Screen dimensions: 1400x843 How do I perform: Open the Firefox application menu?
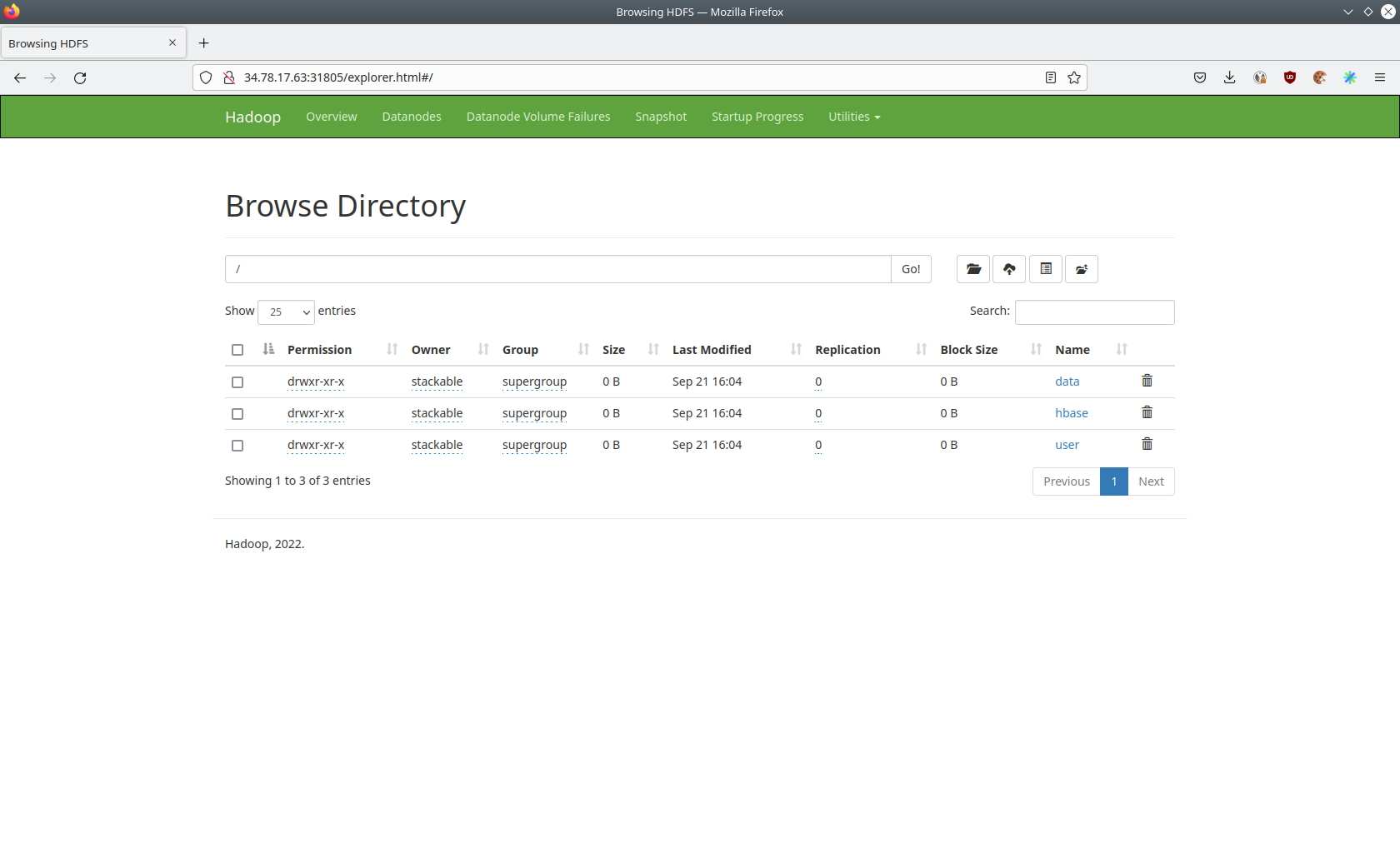coord(1380,77)
